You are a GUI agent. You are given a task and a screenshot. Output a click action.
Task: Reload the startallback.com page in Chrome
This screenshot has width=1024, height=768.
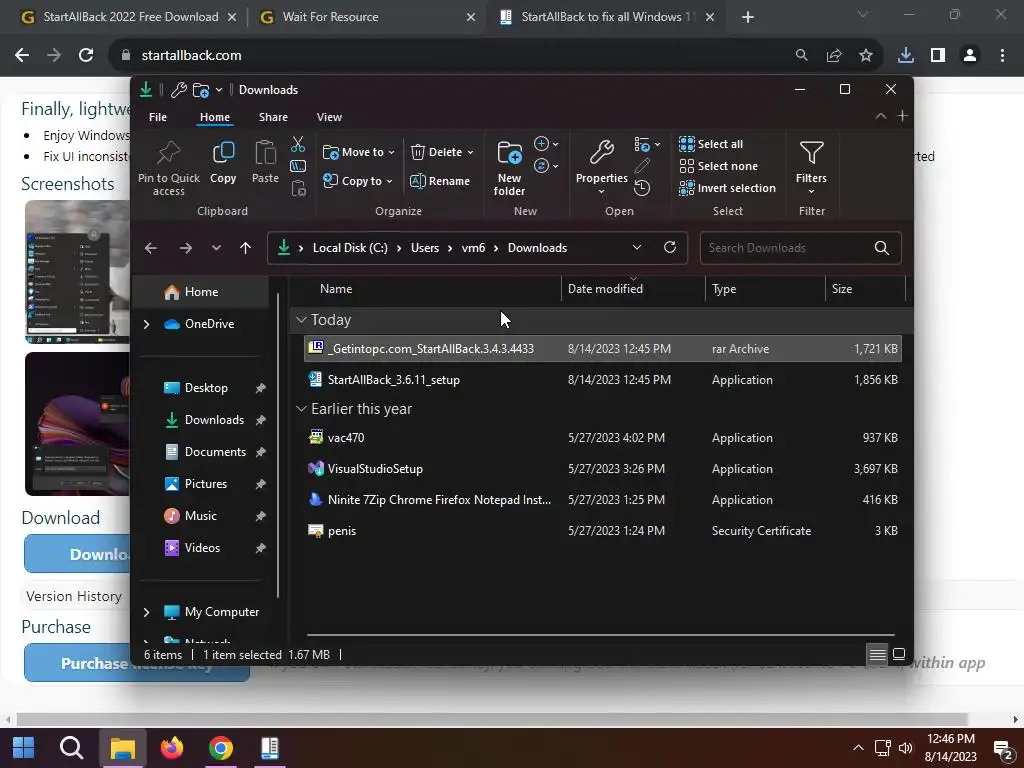pos(86,56)
